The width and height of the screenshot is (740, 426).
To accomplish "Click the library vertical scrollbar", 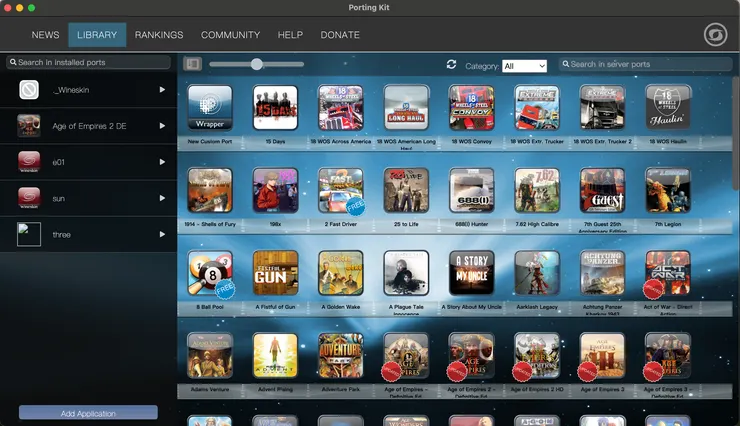I will (736, 134).
